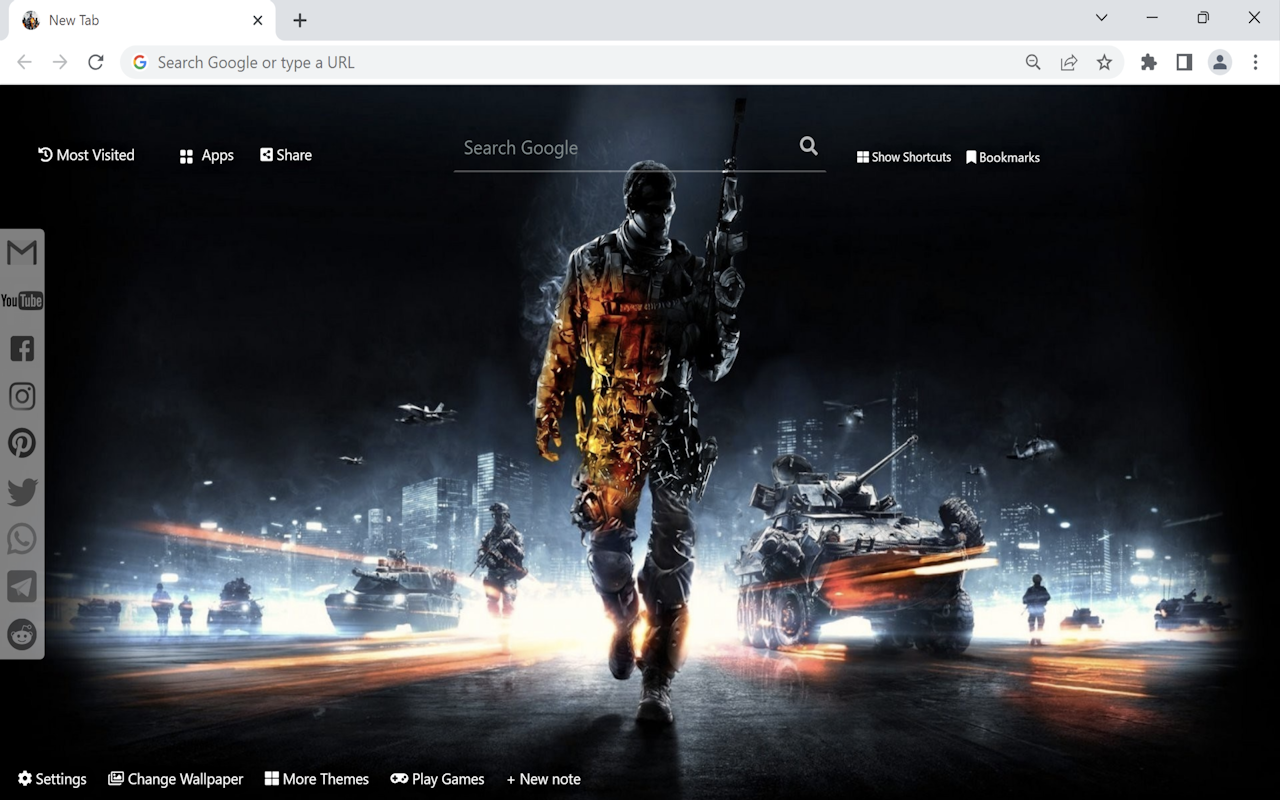Viewport: 1280px width, 800px height.
Task: Bookmark this tab with the star icon
Action: coord(1104,63)
